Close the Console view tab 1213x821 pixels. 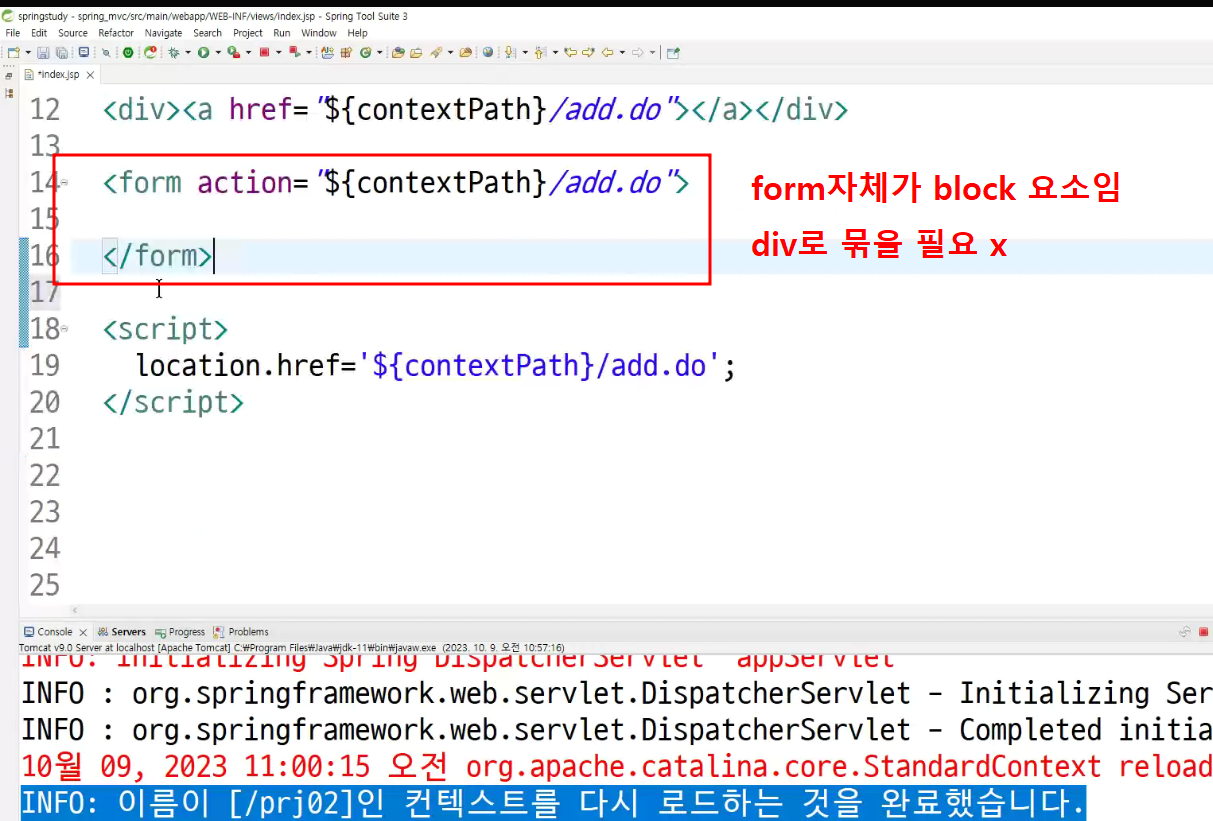pyautogui.click(x=83, y=632)
